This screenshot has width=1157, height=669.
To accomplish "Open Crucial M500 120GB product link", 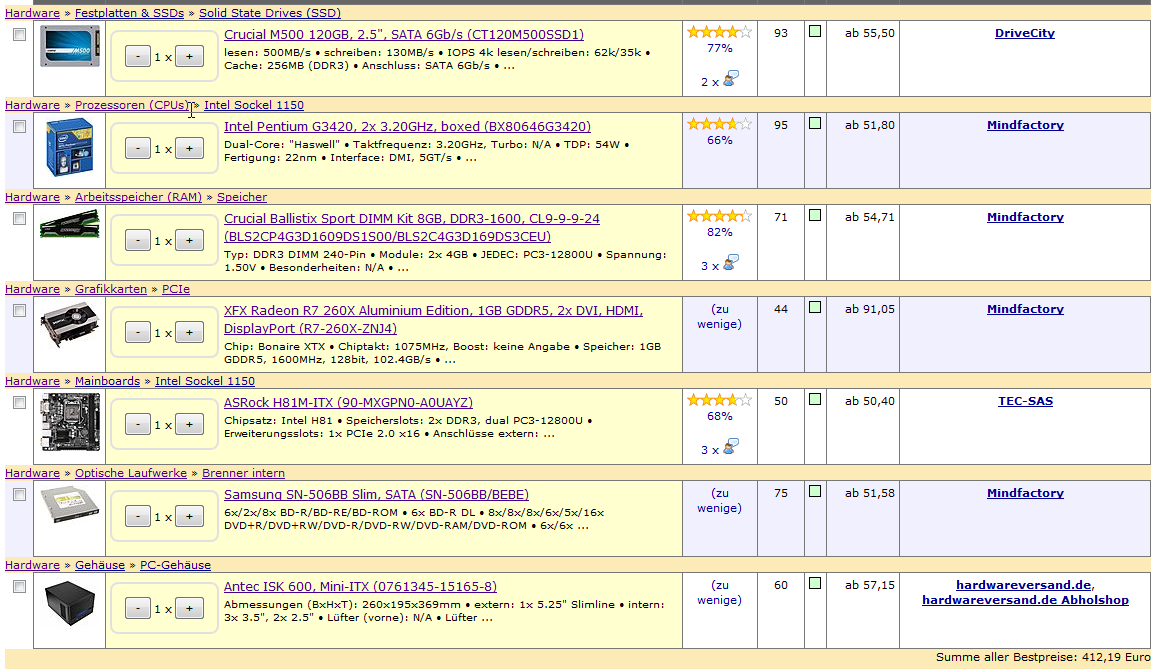I will 404,34.
